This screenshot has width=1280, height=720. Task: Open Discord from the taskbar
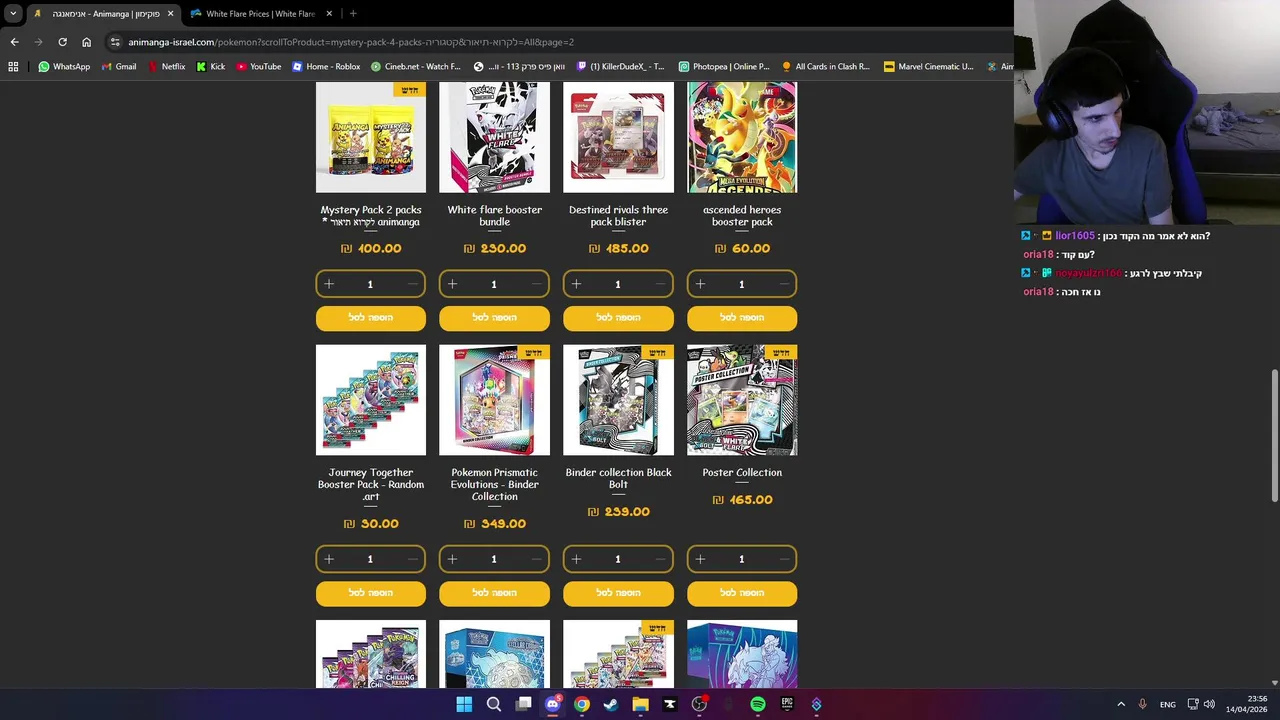pyautogui.click(x=552, y=704)
